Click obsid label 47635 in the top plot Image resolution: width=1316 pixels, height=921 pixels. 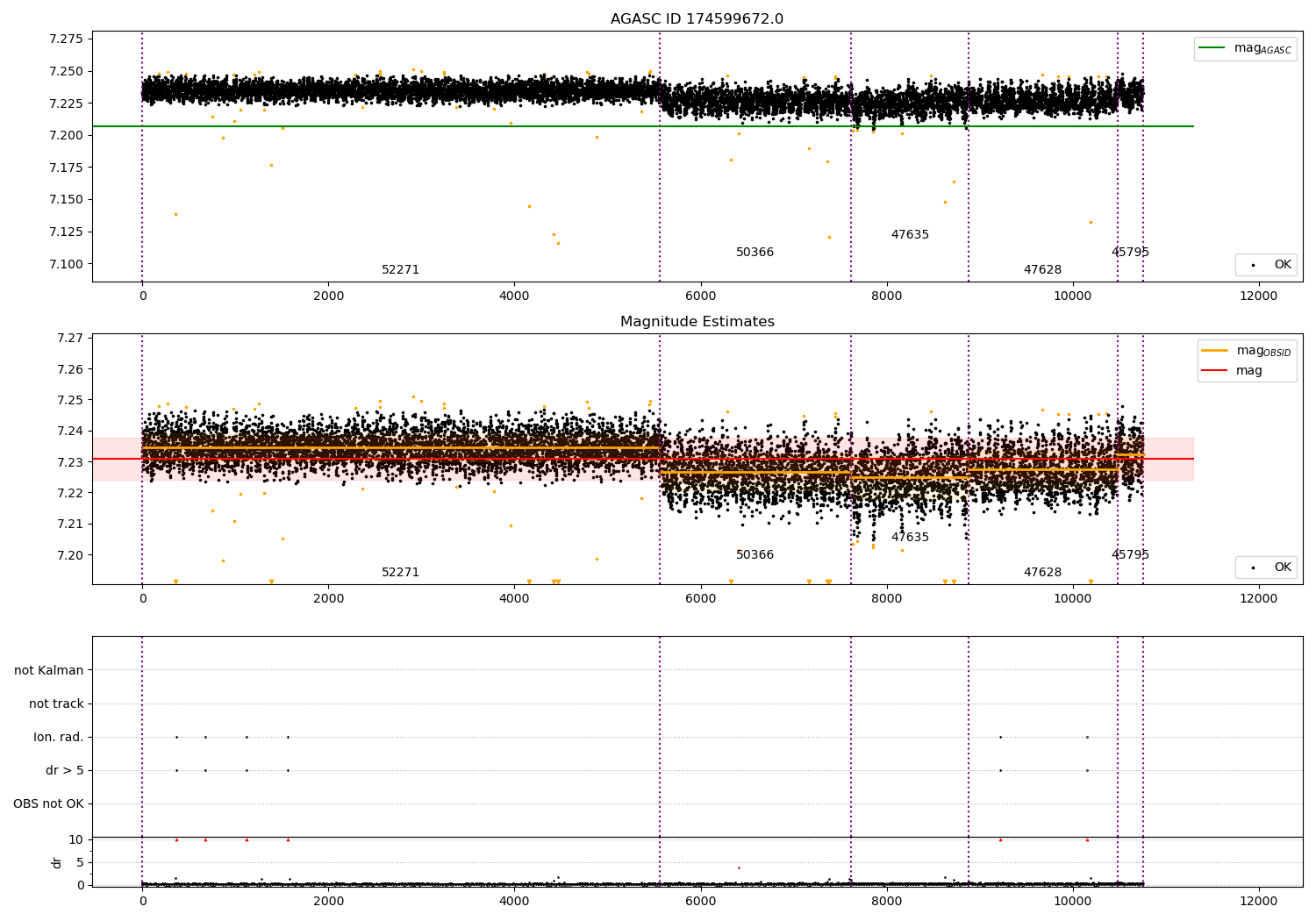point(910,235)
